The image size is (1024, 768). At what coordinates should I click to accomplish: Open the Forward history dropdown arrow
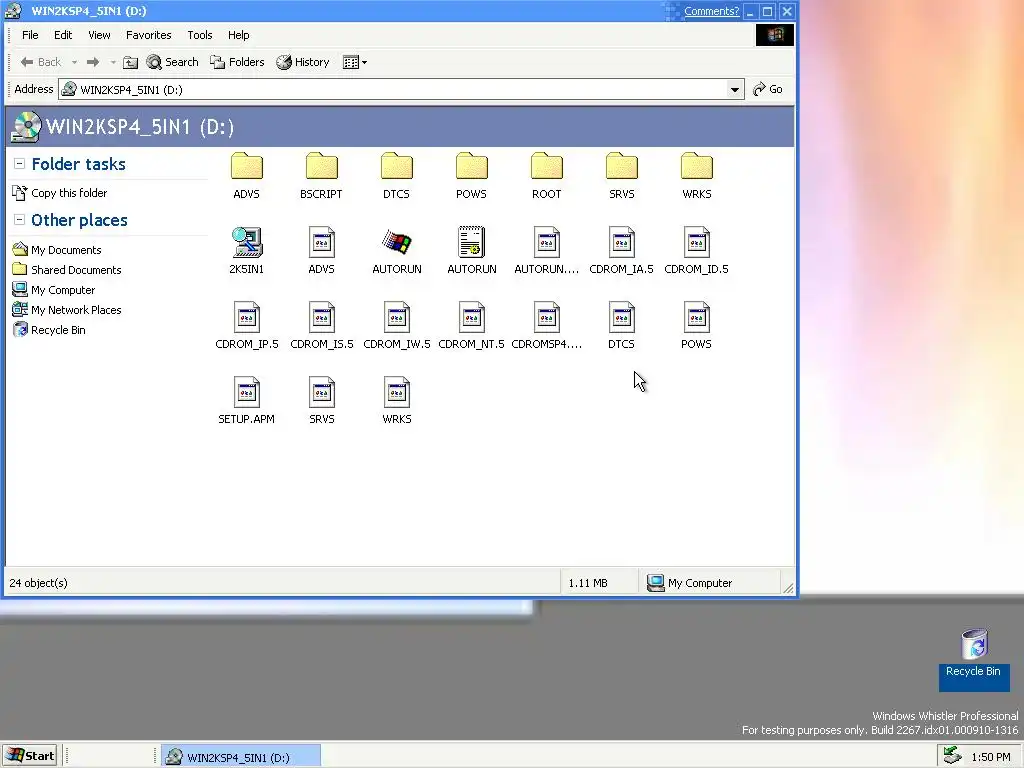pos(113,63)
